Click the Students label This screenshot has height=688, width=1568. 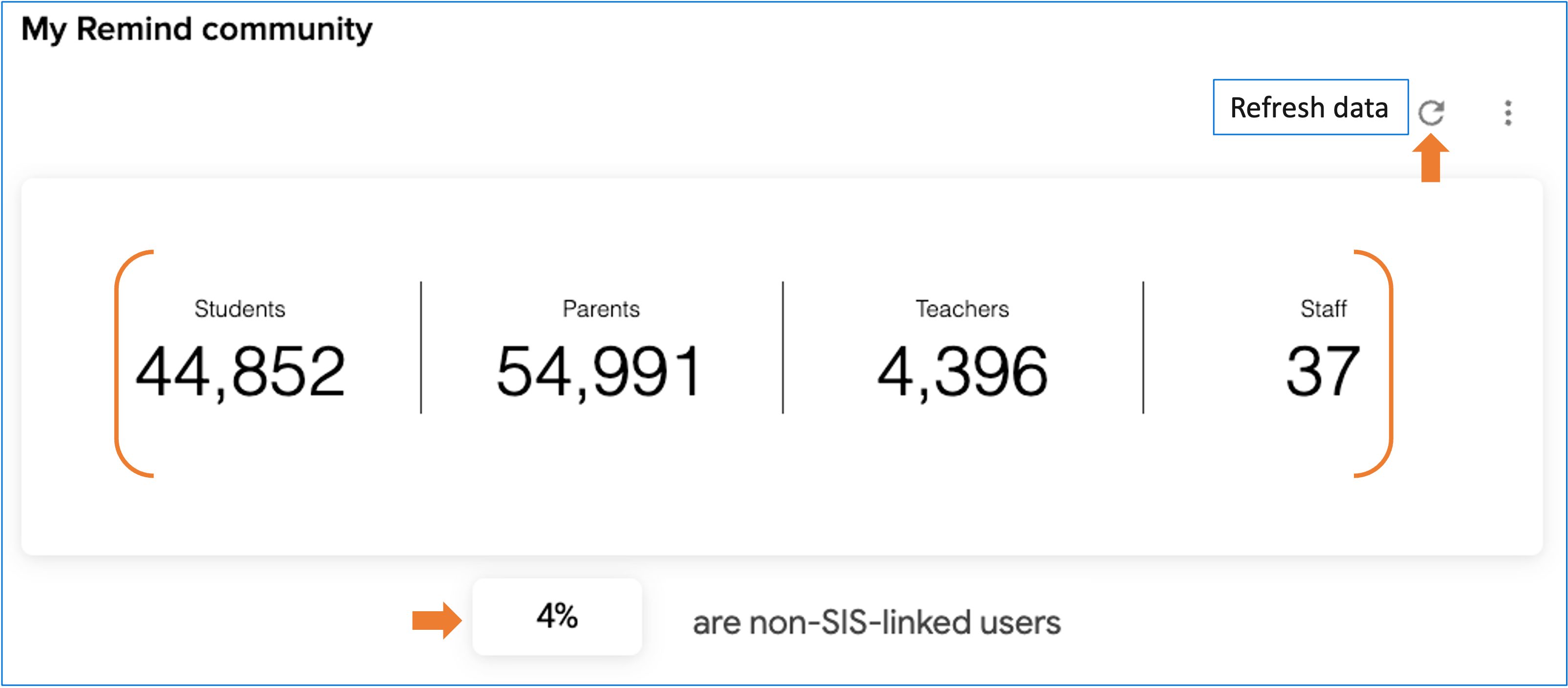click(240, 309)
